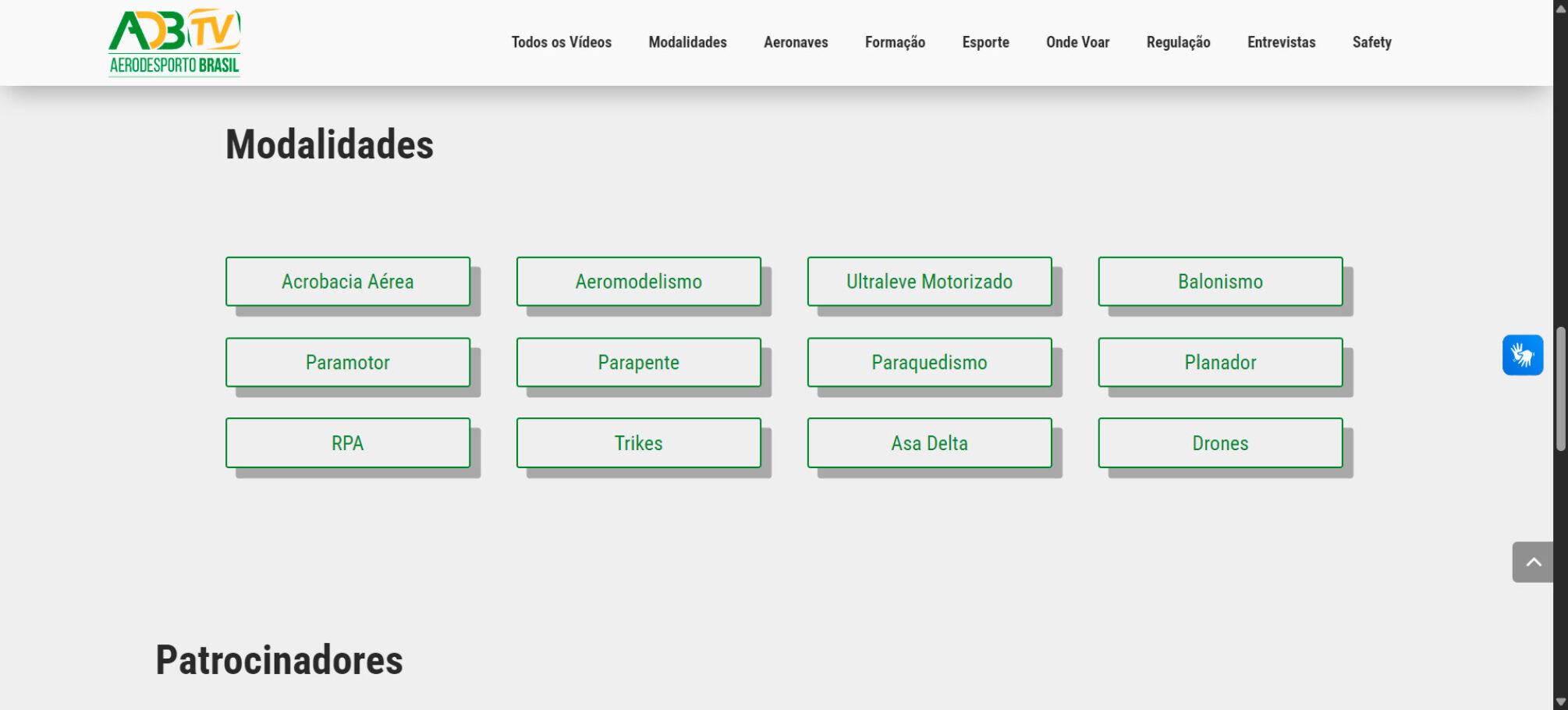Screen dimensions: 1568x710
Task: Open Todos os Vídeos menu item
Action: 561,42
